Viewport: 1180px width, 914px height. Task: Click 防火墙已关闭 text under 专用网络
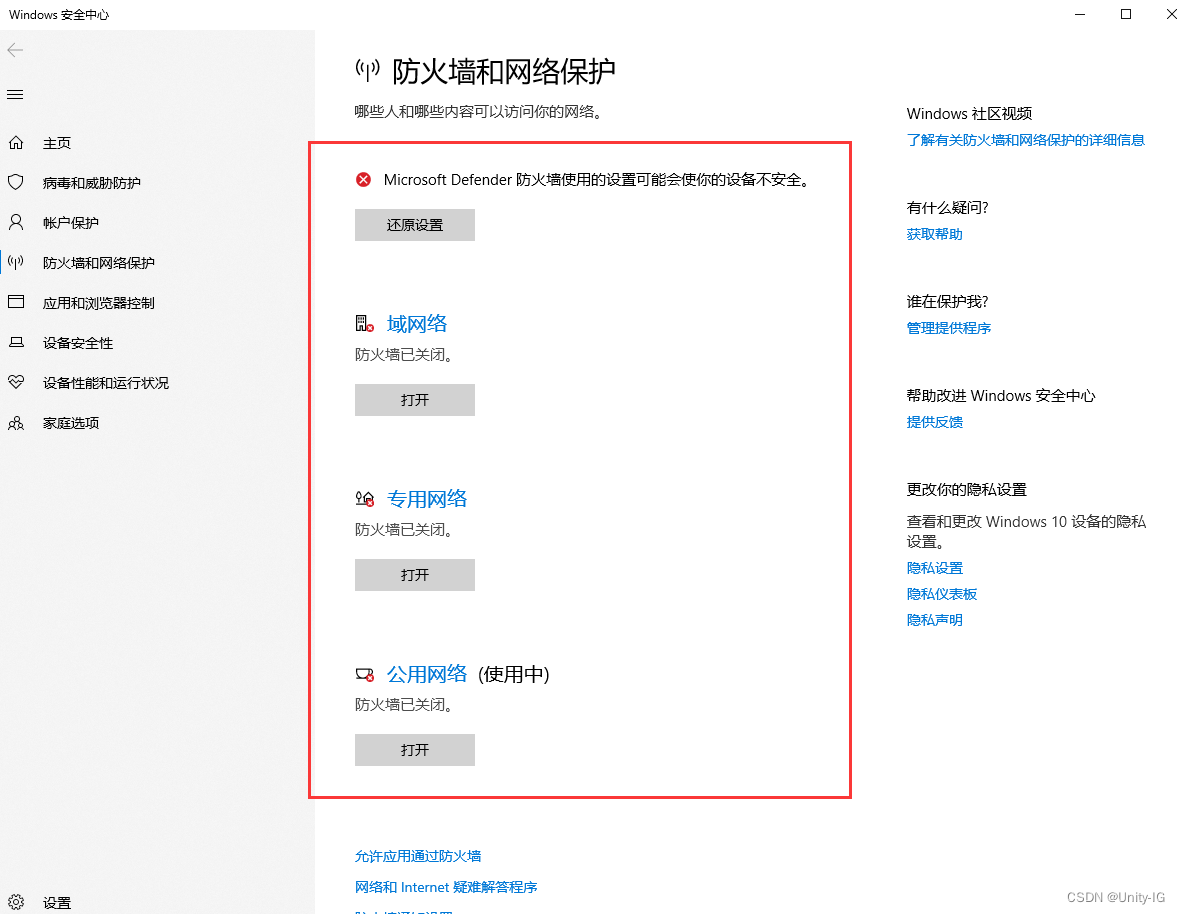click(x=404, y=530)
